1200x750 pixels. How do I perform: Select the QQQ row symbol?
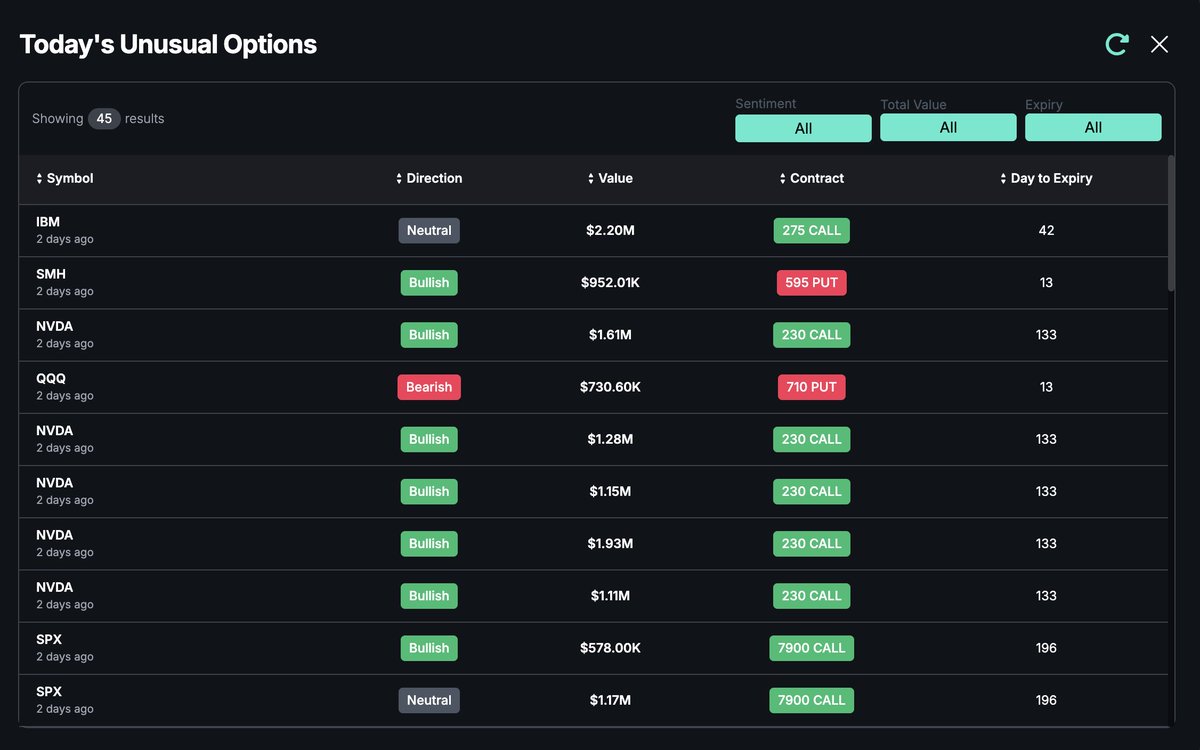coord(51,378)
